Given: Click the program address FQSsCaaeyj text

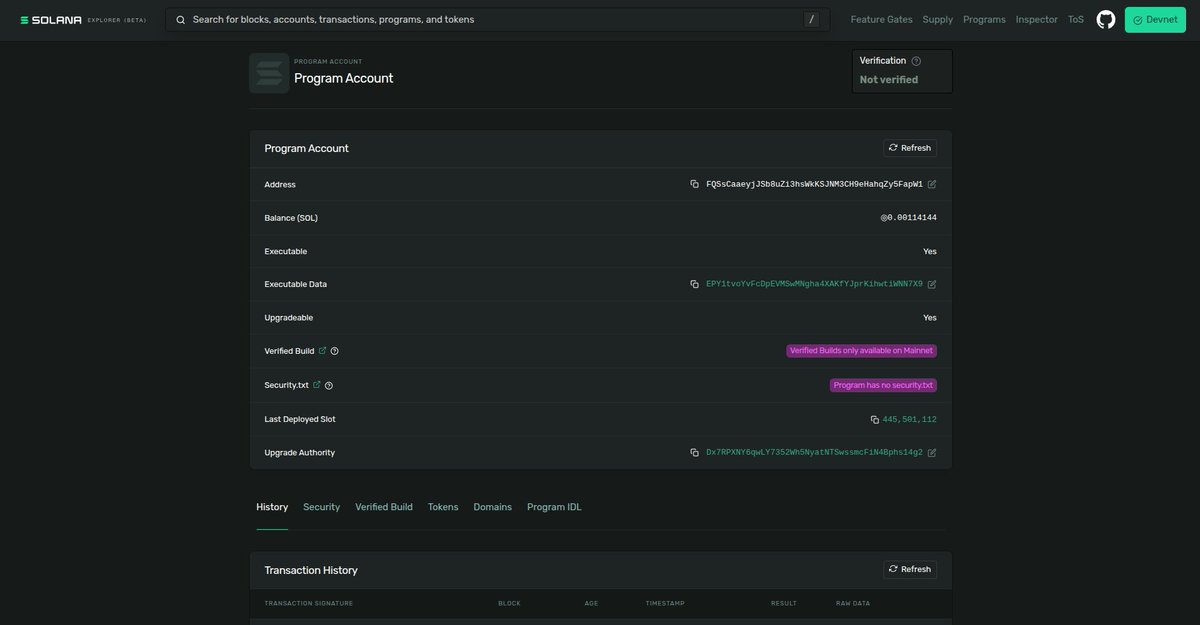Looking at the screenshot, I should coord(814,184).
